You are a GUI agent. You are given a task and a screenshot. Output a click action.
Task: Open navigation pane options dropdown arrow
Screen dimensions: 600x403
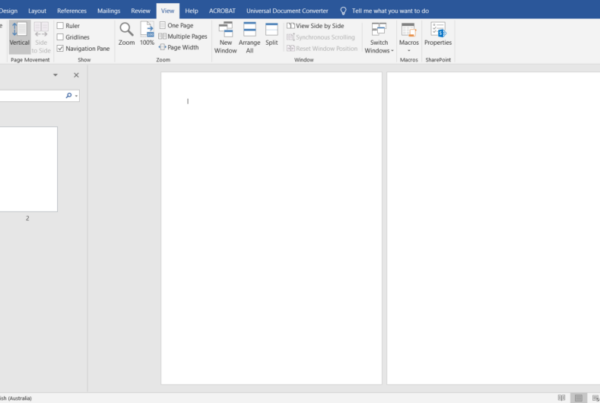55,75
